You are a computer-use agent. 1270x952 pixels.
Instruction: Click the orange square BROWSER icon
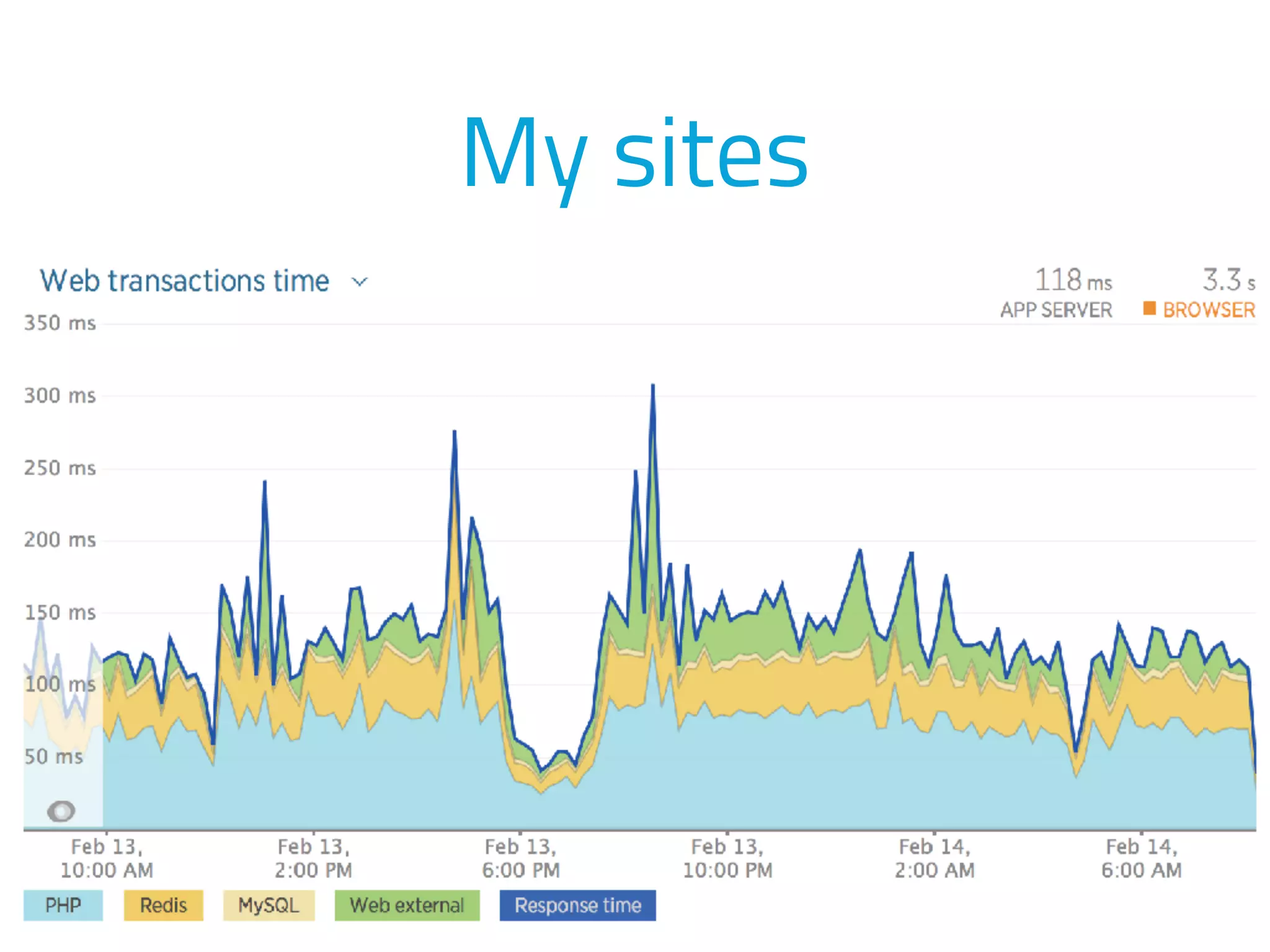tap(1149, 308)
